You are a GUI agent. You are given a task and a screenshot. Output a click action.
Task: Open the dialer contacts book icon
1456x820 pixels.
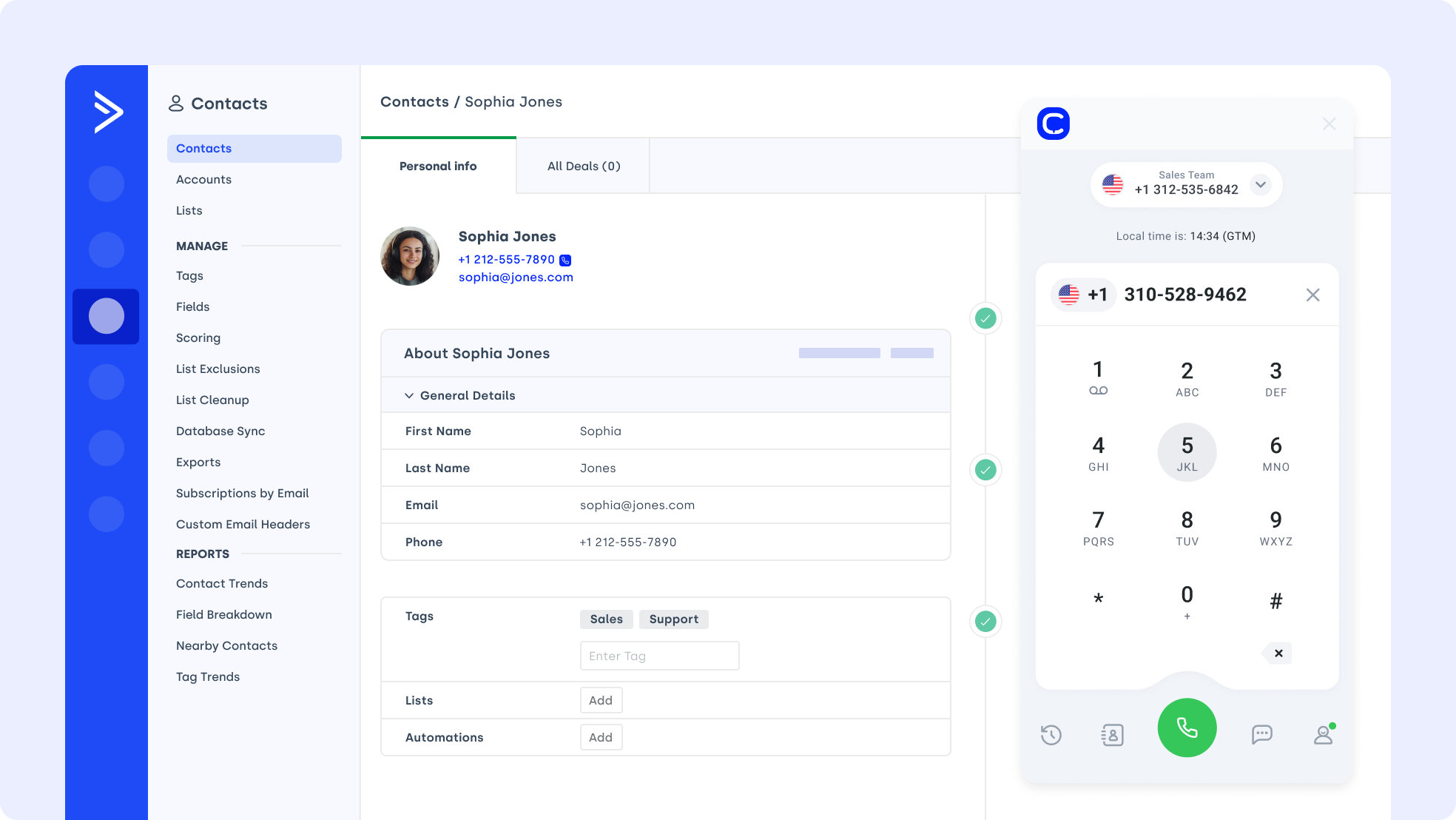pyautogui.click(x=1112, y=735)
